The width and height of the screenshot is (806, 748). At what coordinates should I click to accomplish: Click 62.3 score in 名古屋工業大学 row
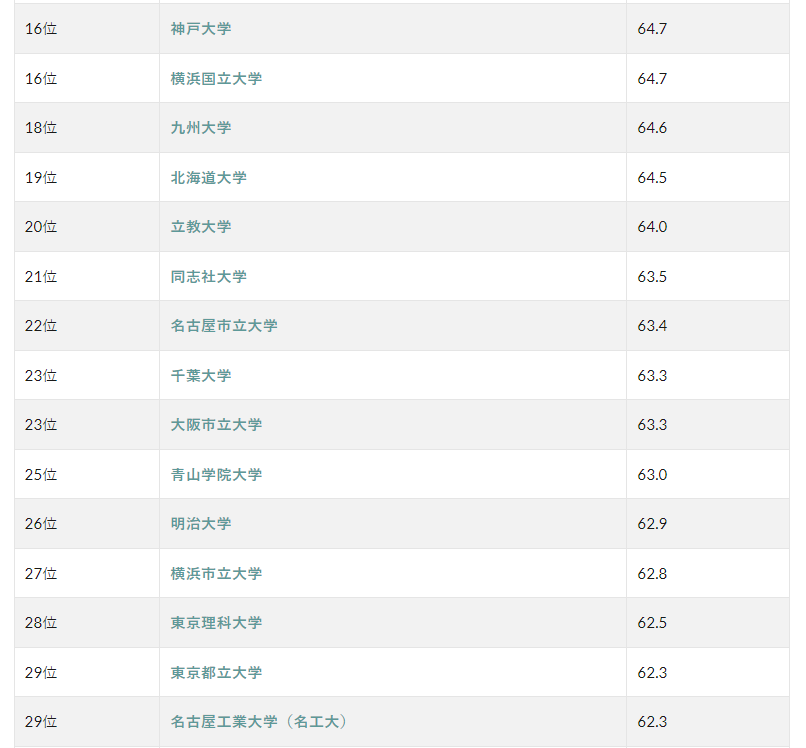coord(652,721)
